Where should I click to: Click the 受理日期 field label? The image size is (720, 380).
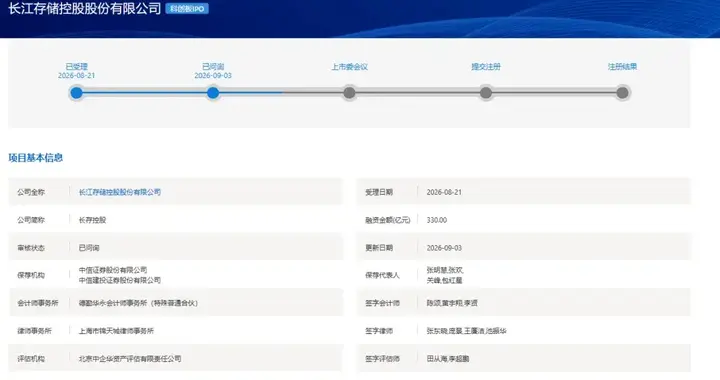pos(379,192)
